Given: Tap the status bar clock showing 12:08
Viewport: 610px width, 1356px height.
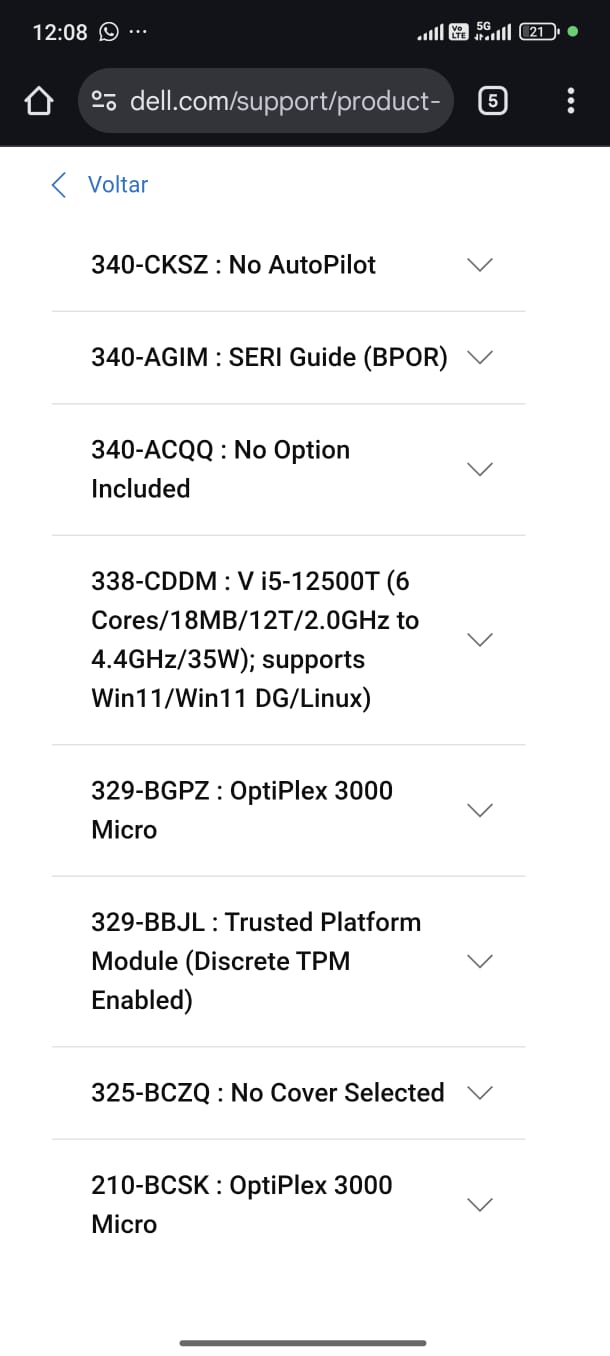Looking at the screenshot, I should [60, 32].
